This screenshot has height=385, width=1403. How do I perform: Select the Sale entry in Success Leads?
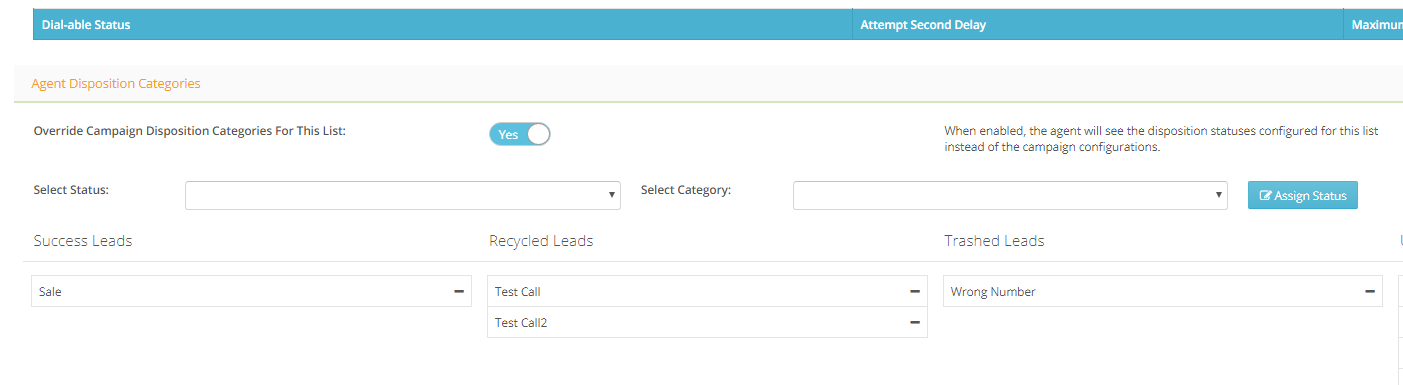click(251, 291)
